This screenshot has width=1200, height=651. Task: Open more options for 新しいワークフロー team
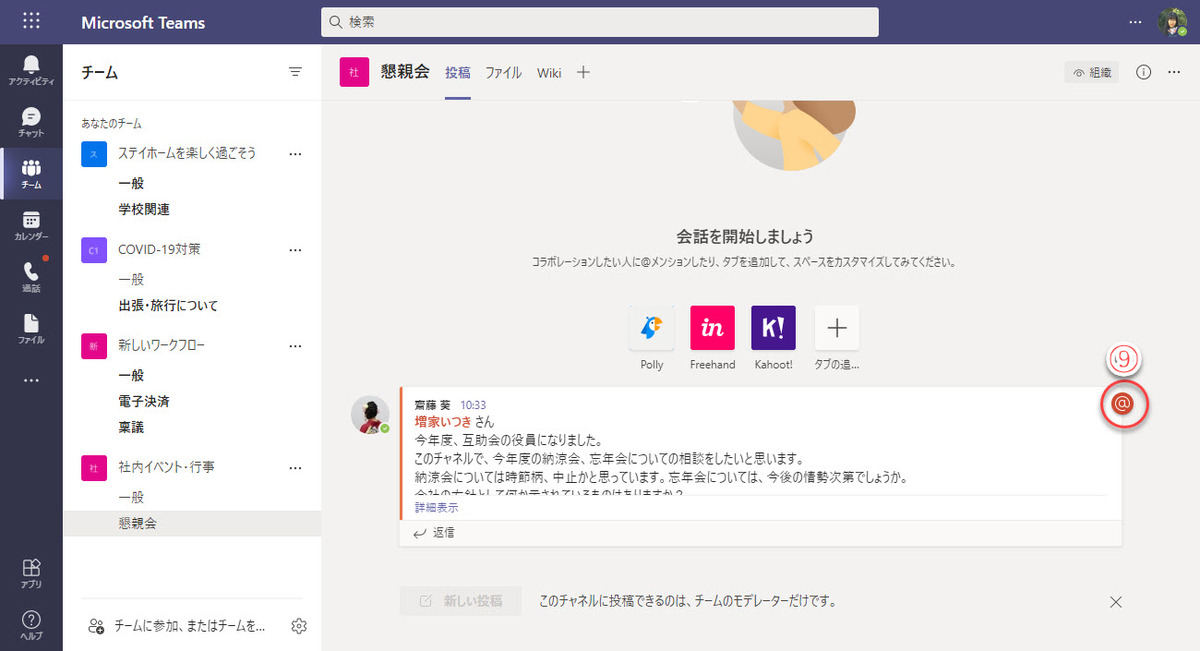[x=295, y=346]
